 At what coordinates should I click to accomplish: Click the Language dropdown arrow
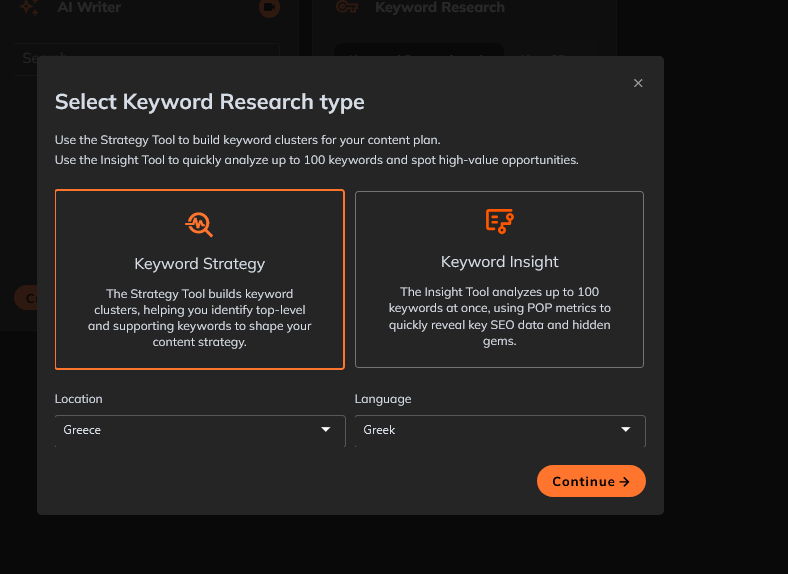(626, 430)
